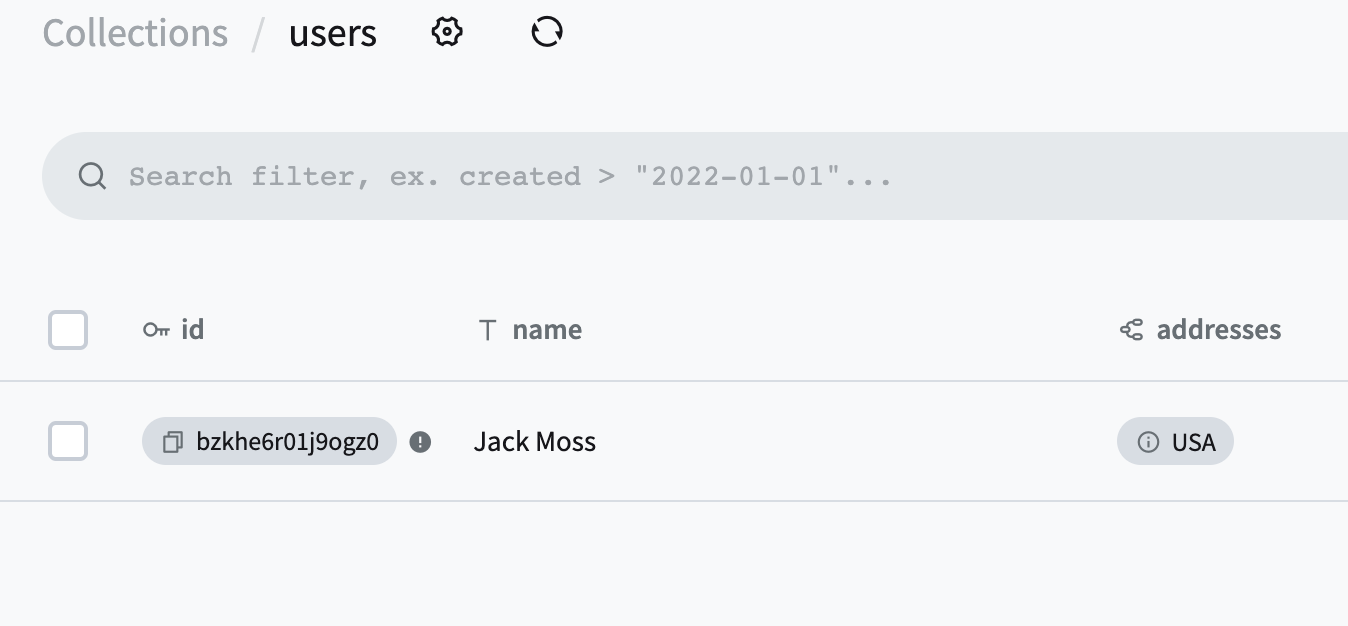
Task: Sort records by the id column
Action: [192, 329]
